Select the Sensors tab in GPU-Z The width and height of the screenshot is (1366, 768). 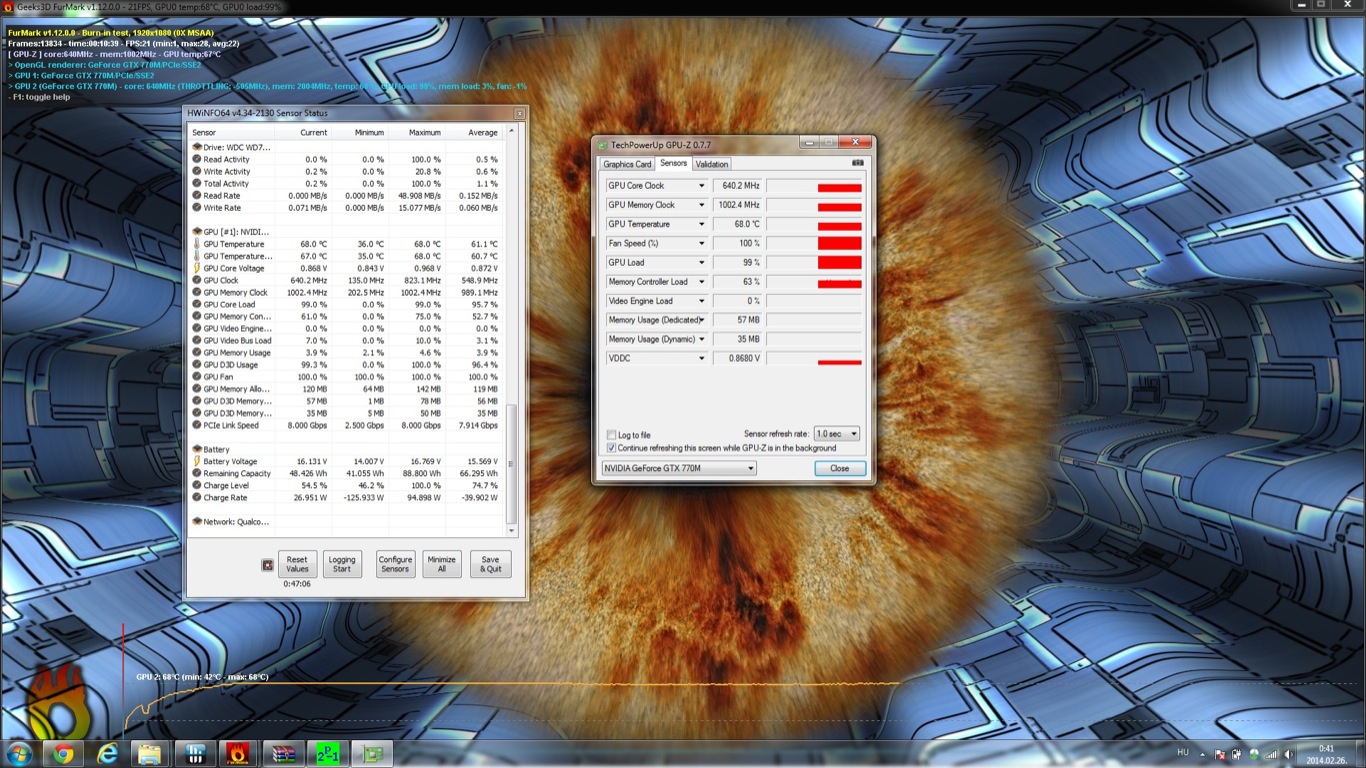(x=673, y=163)
